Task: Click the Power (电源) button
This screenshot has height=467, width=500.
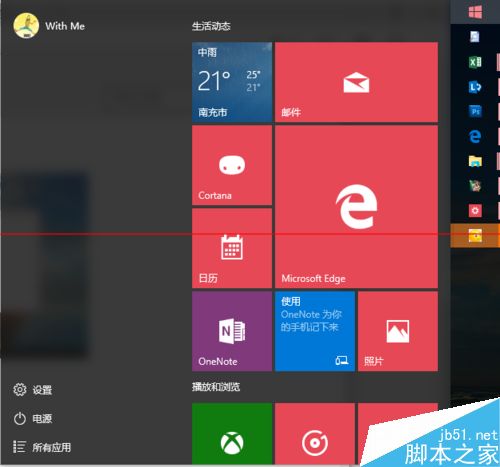Action: click(33, 418)
